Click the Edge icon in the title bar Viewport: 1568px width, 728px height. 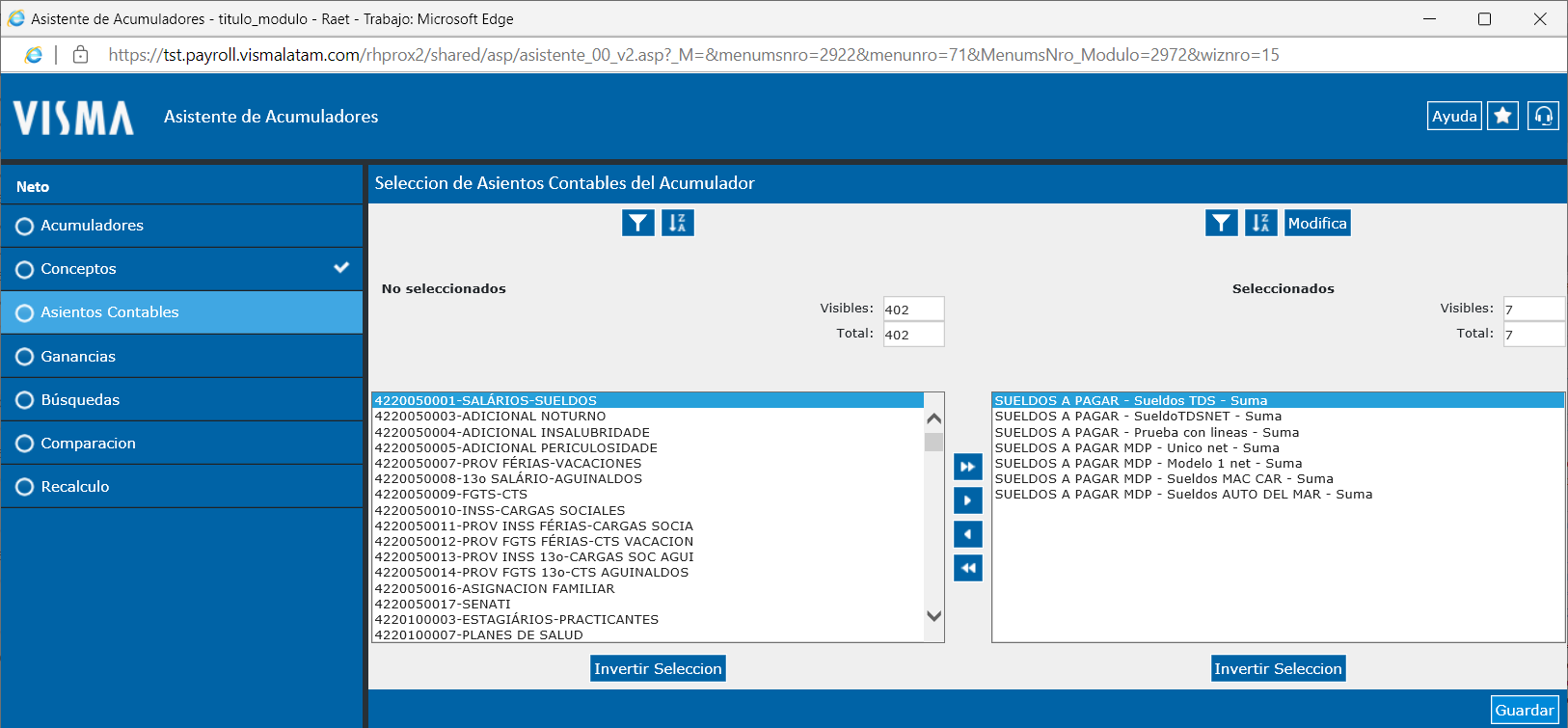pos(15,18)
